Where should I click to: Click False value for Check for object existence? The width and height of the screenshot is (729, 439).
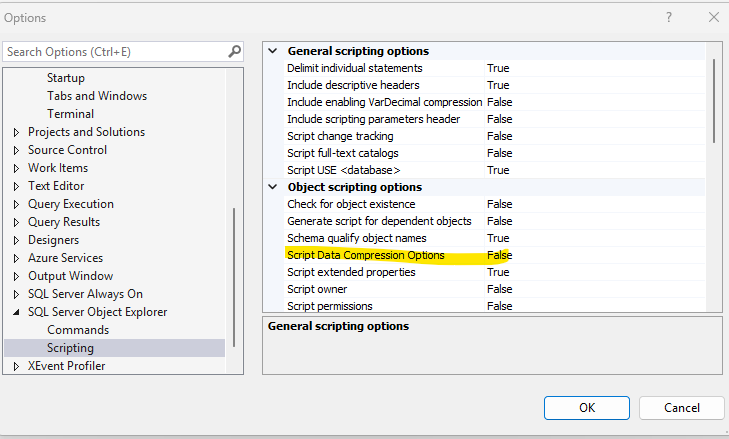[500, 204]
